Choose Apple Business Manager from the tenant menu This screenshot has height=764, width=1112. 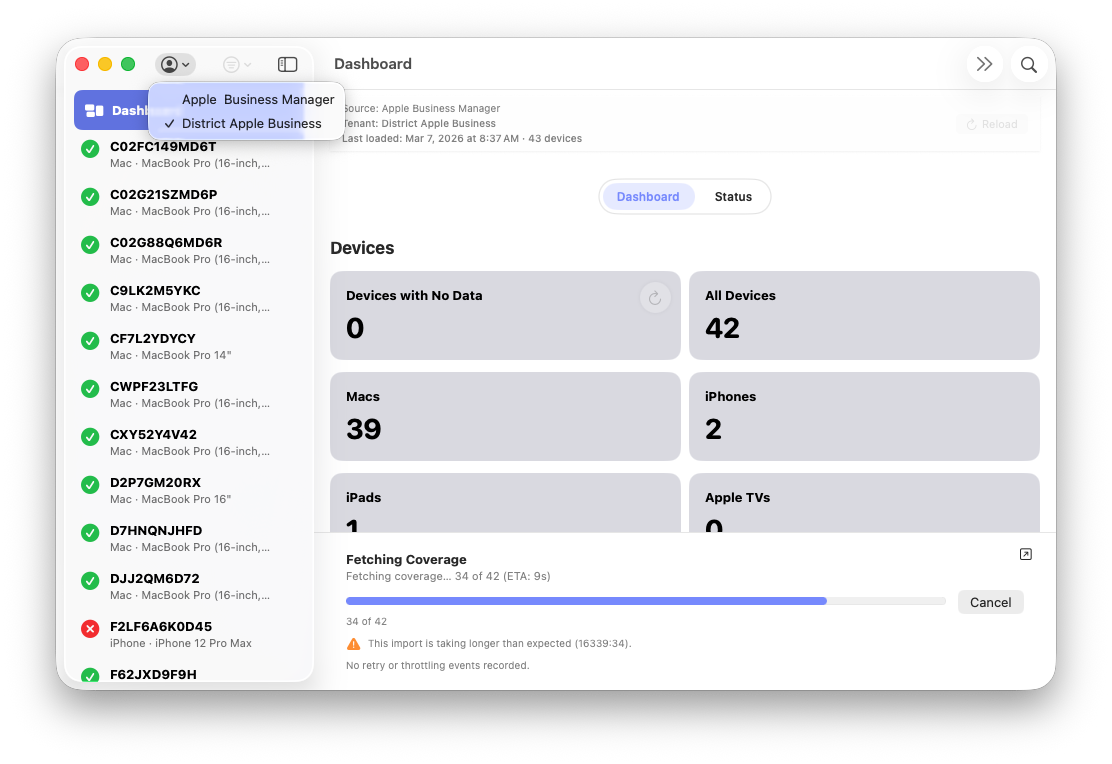click(259, 99)
